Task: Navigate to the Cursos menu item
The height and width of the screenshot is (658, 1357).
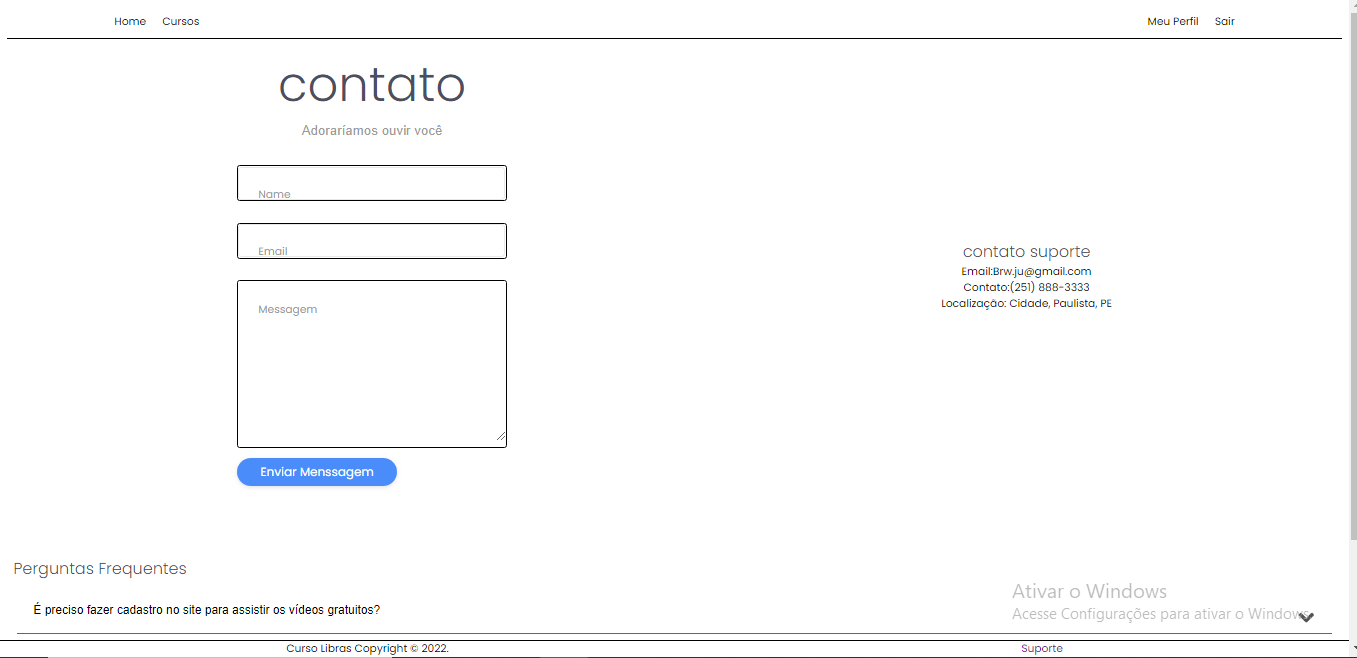Action: (181, 20)
